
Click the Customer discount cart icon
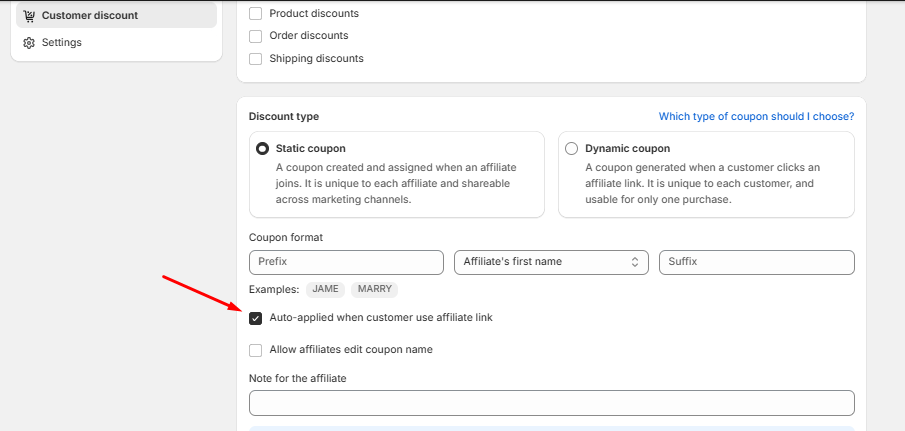point(29,16)
